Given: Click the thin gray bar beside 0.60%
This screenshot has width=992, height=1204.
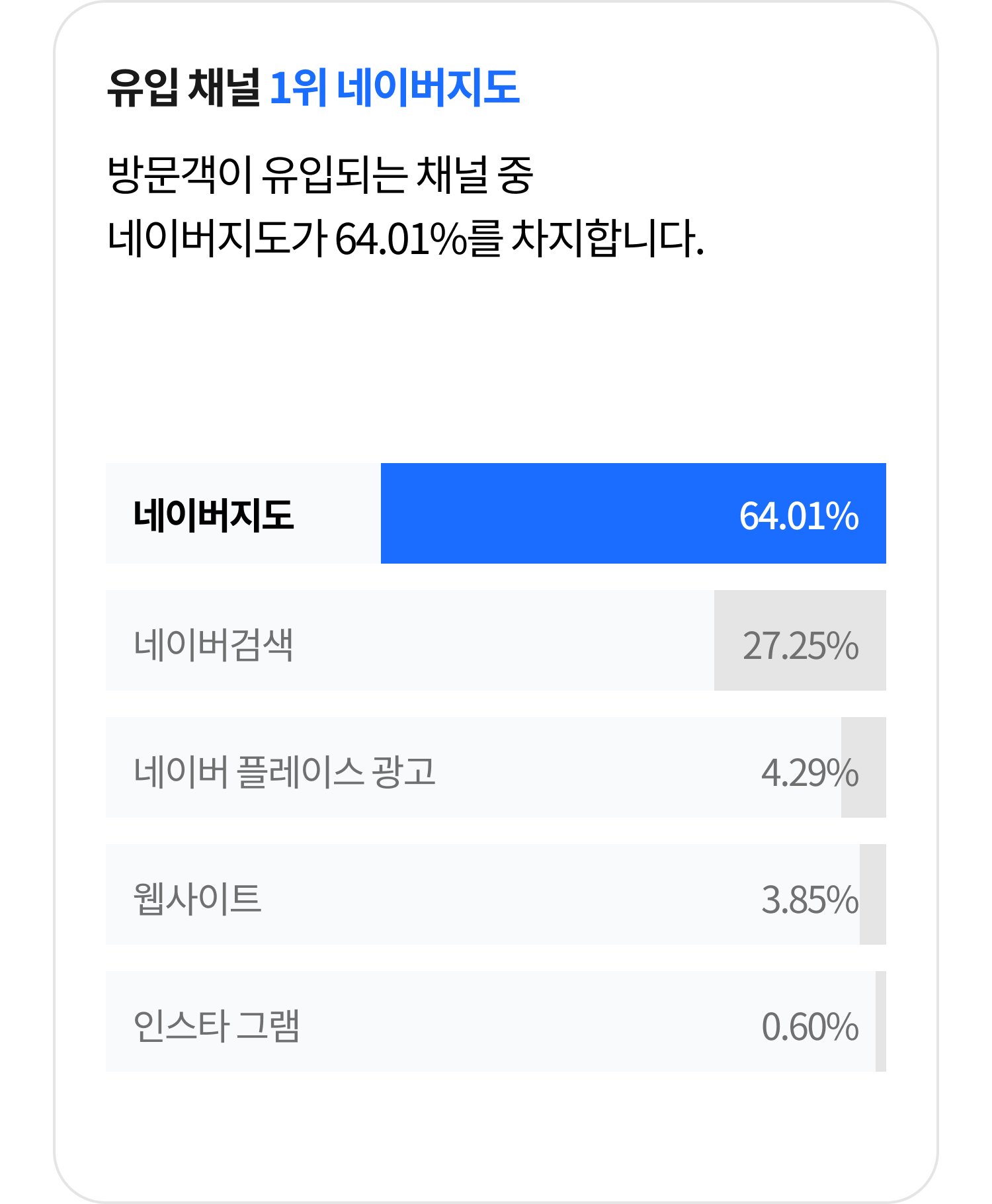Looking at the screenshot, I should [x=881, y=1021].
